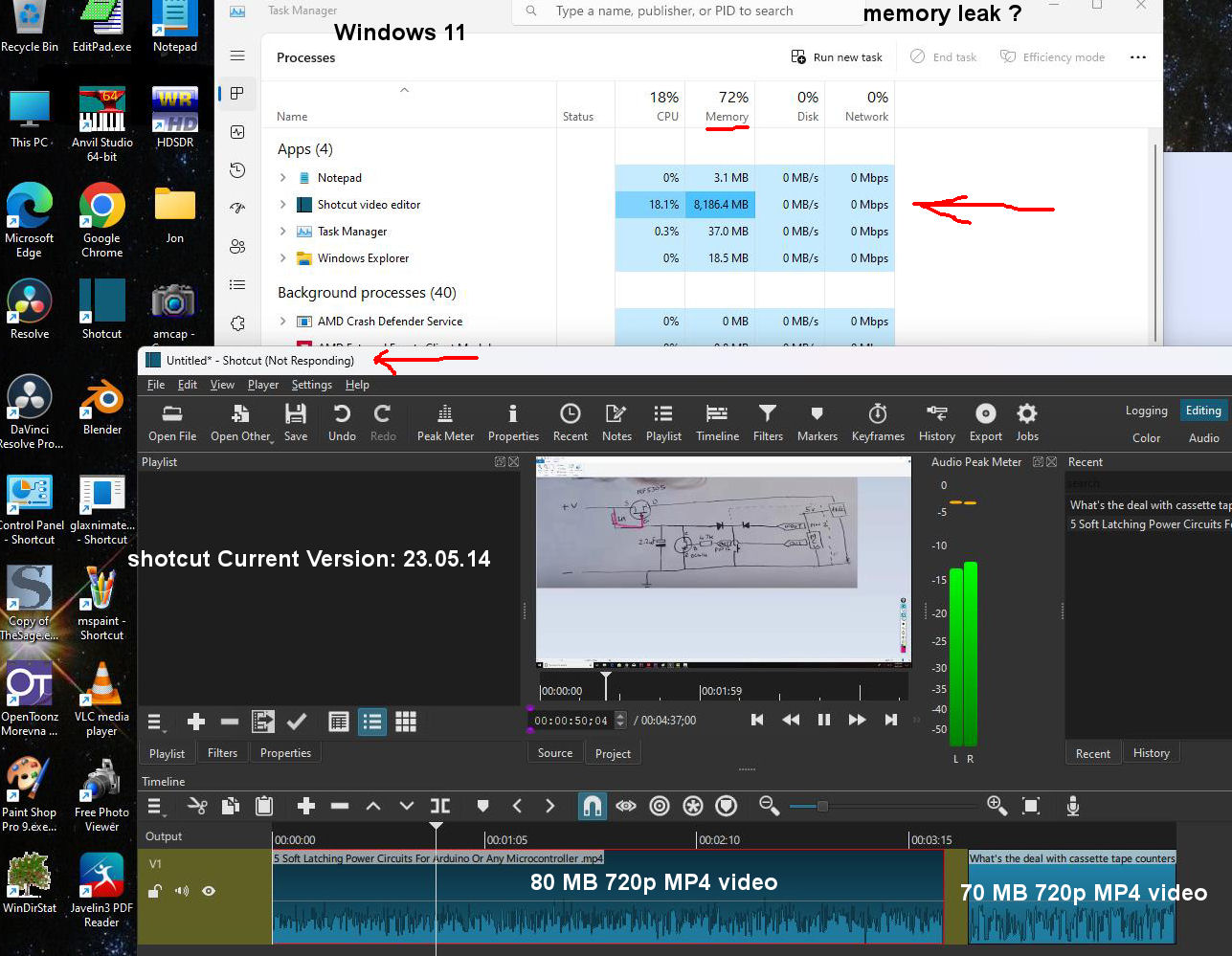Open the Player menu in Shotcut
The height and width of the screenshot is (956, 1232).
click(x=263, y=385)
